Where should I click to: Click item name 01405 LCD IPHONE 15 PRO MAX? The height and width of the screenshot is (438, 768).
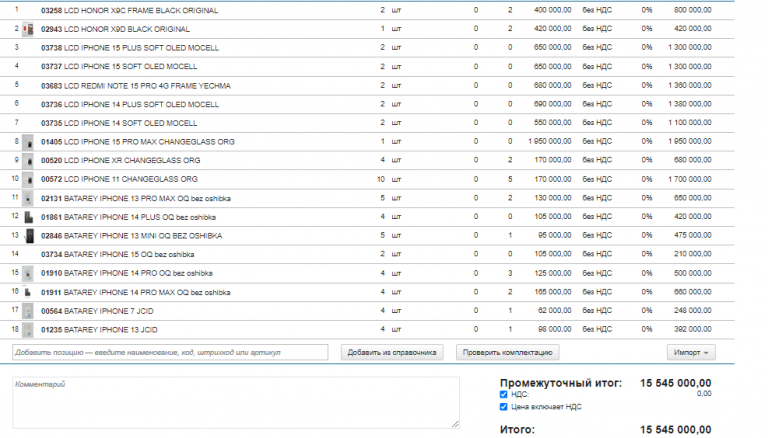(x=138, y=142)
